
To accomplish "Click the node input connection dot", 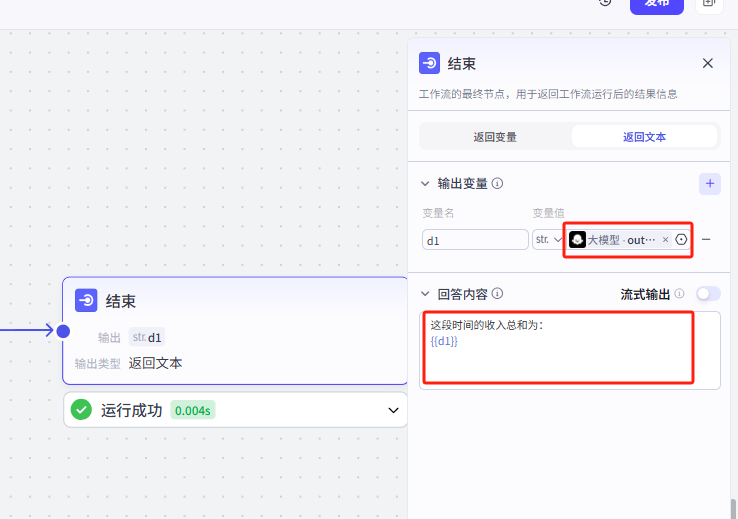I will point(63,331).
